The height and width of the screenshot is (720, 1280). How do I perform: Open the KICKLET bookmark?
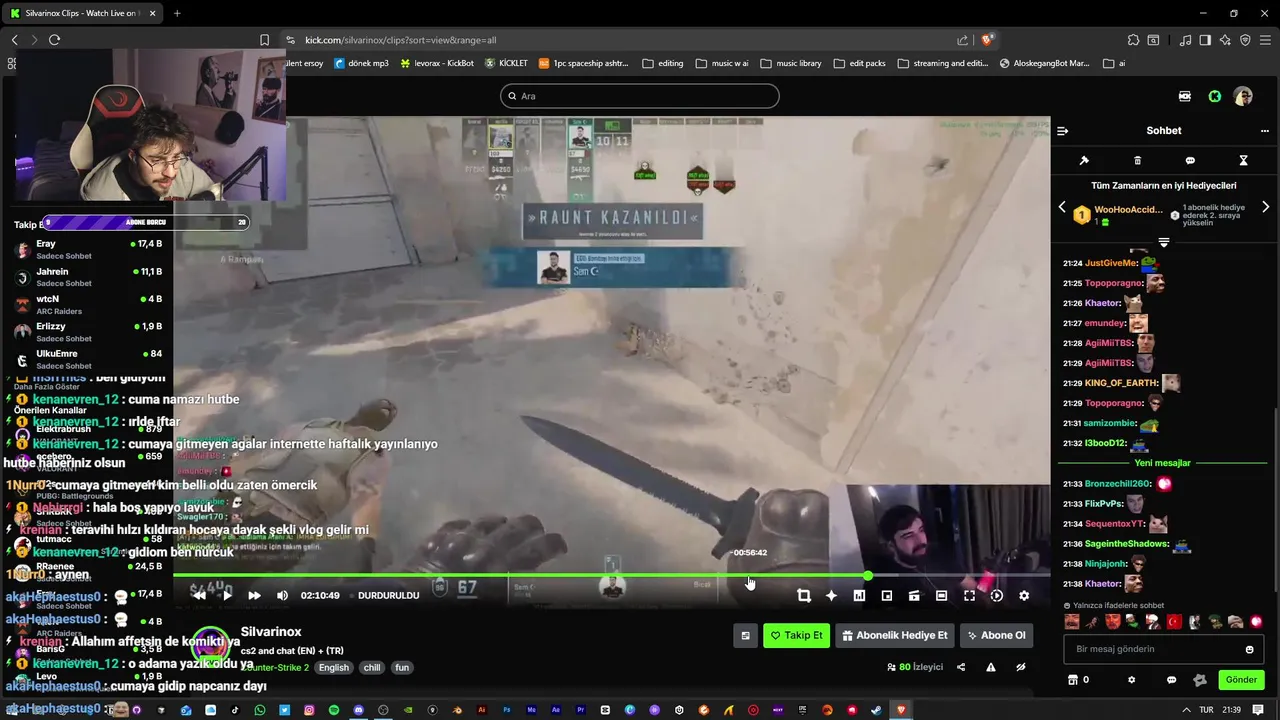(506, 63)
